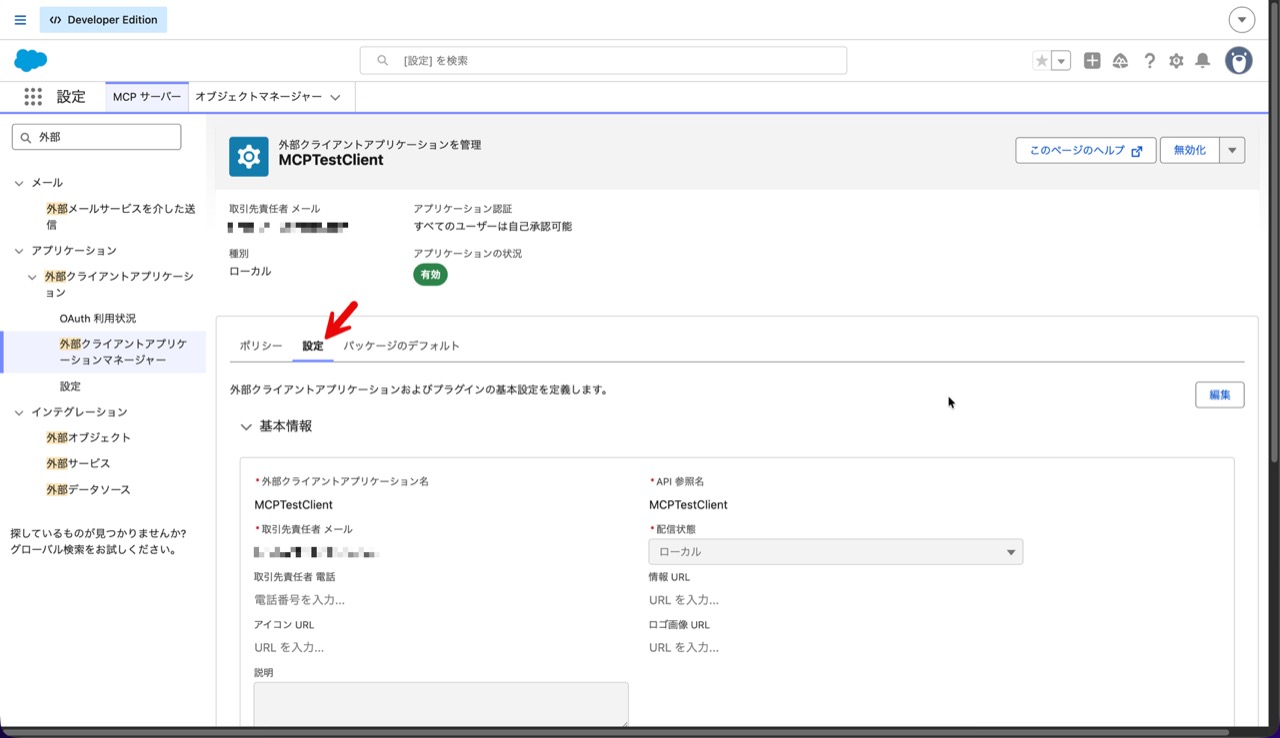This screenshot has height=738, width=1280.
Task: Select OAuth 利用状況 in sidebar
Action: pos(97,318)
